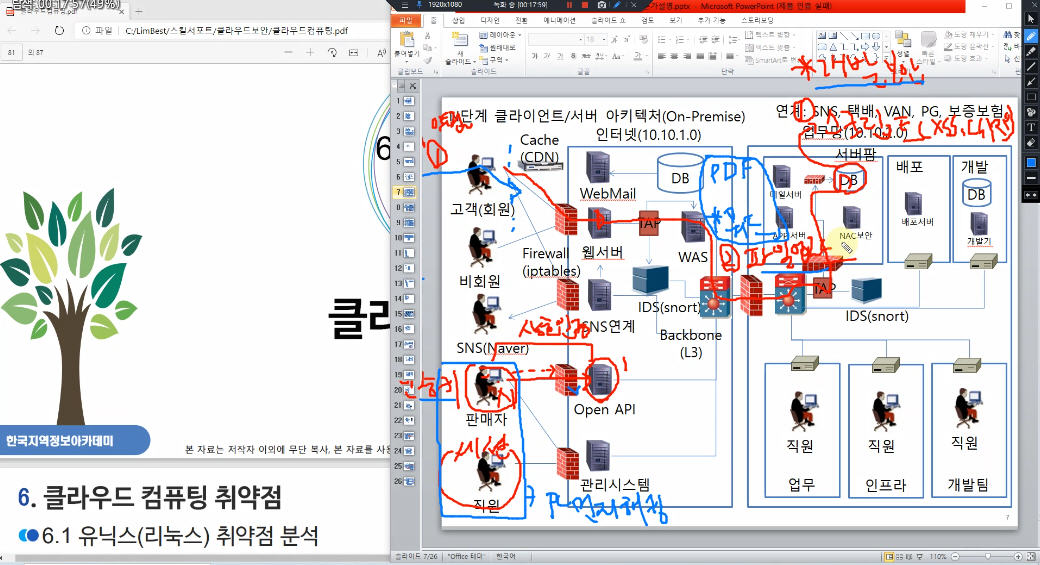1040x565 pixels.
Task: Switch to the Animations ribbon tab
Action: [559, 21]
